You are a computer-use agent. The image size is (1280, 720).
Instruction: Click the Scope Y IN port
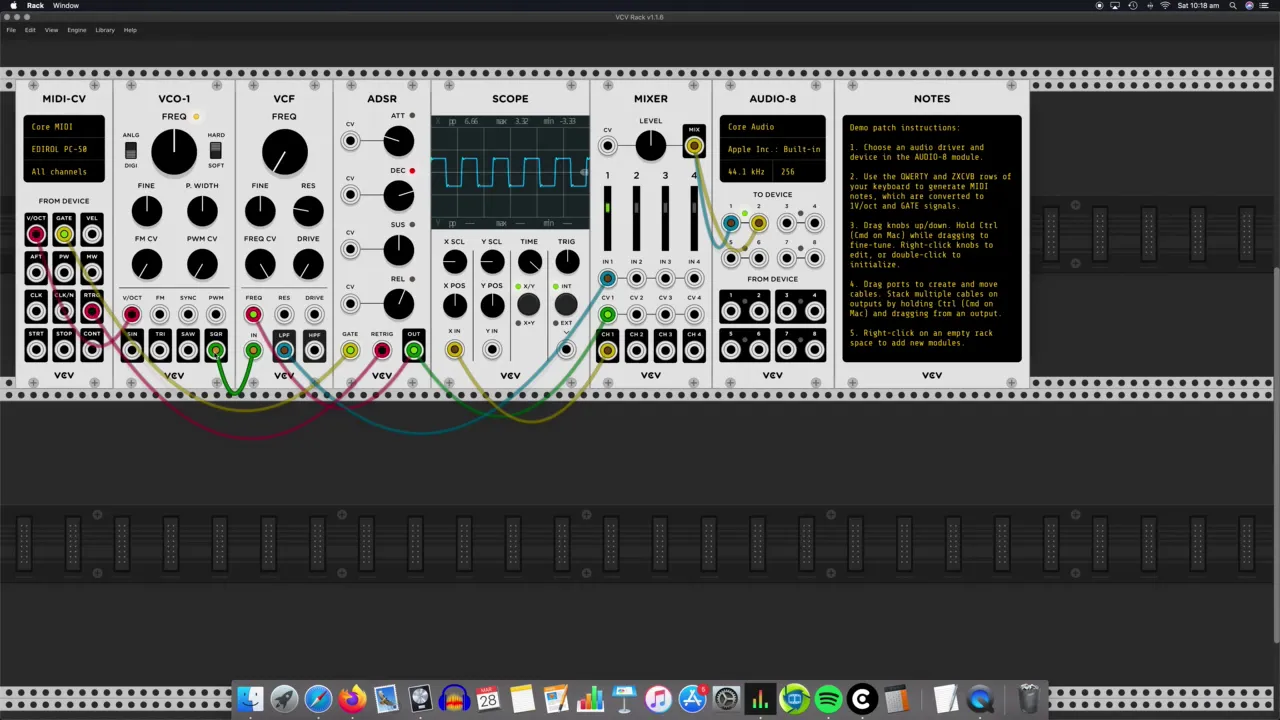(491, 350)
